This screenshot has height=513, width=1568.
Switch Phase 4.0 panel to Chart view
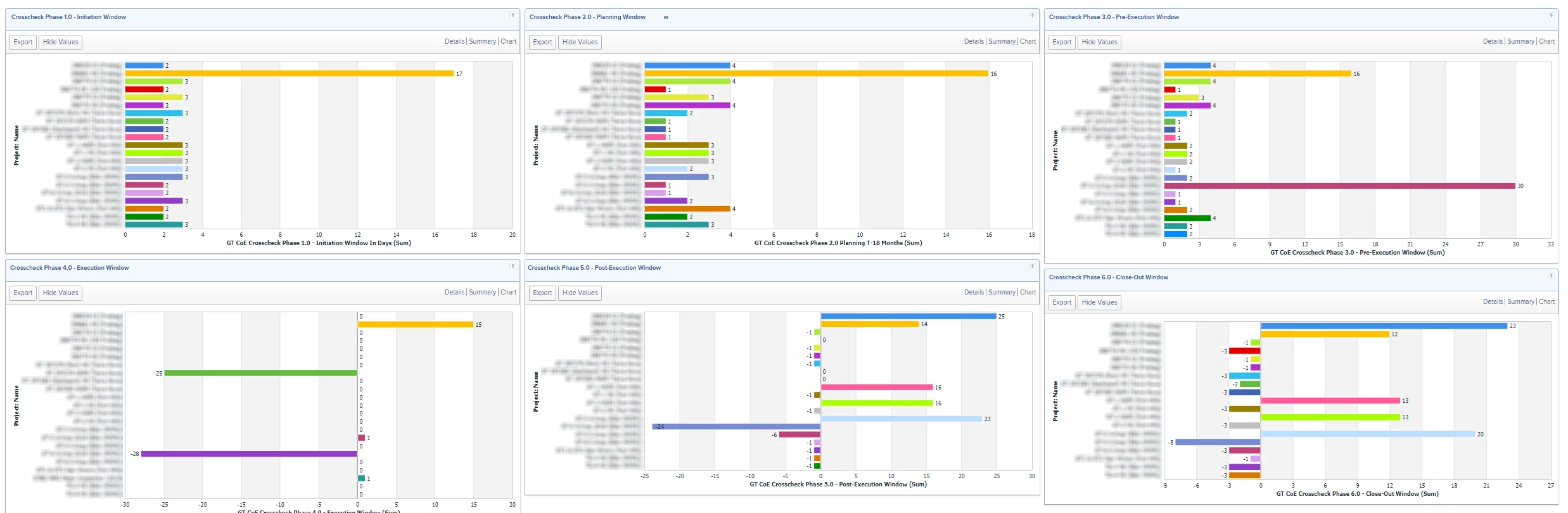pos(509,293)
